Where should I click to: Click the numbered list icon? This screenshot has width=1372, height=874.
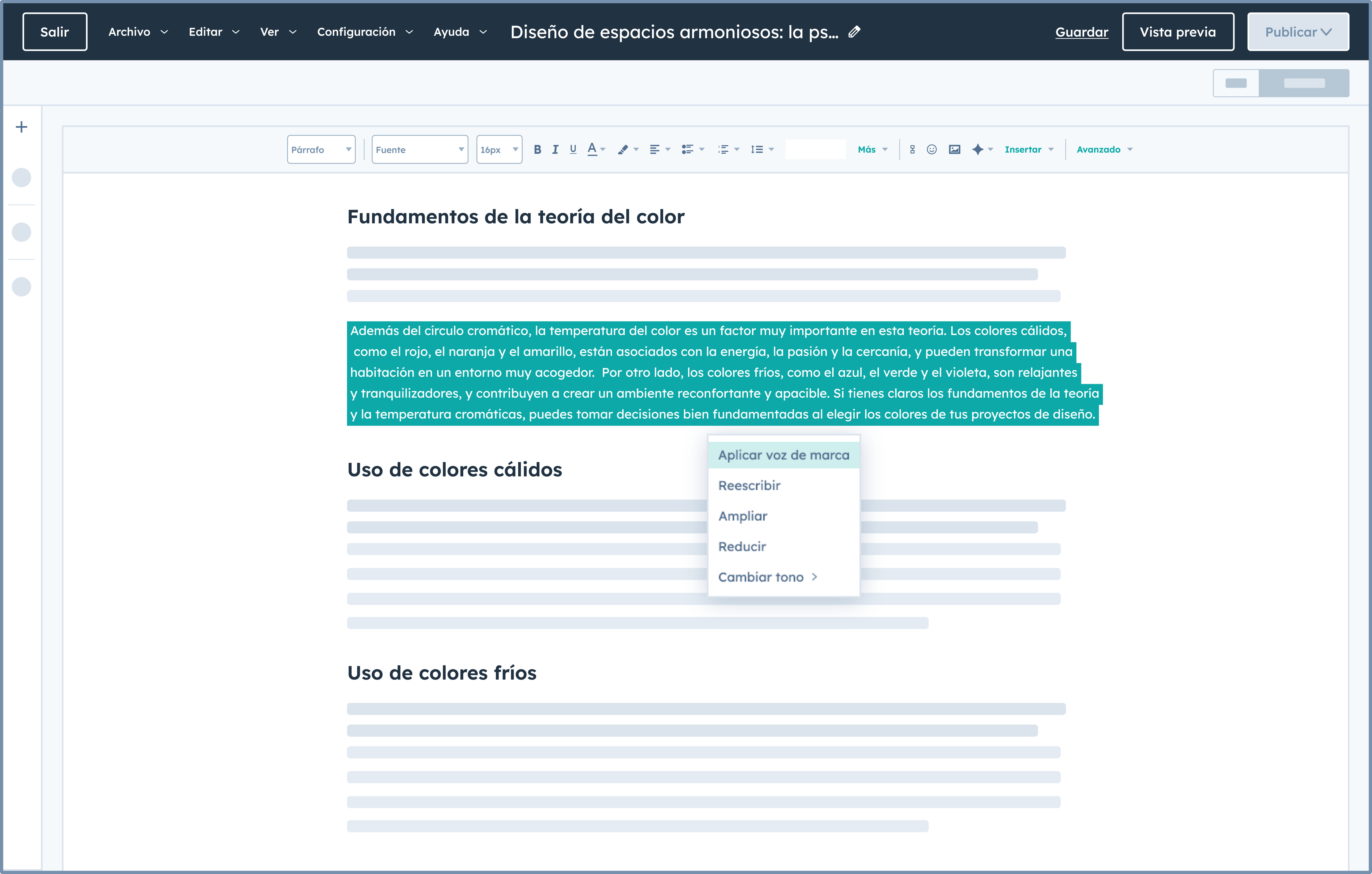(724, 149)
